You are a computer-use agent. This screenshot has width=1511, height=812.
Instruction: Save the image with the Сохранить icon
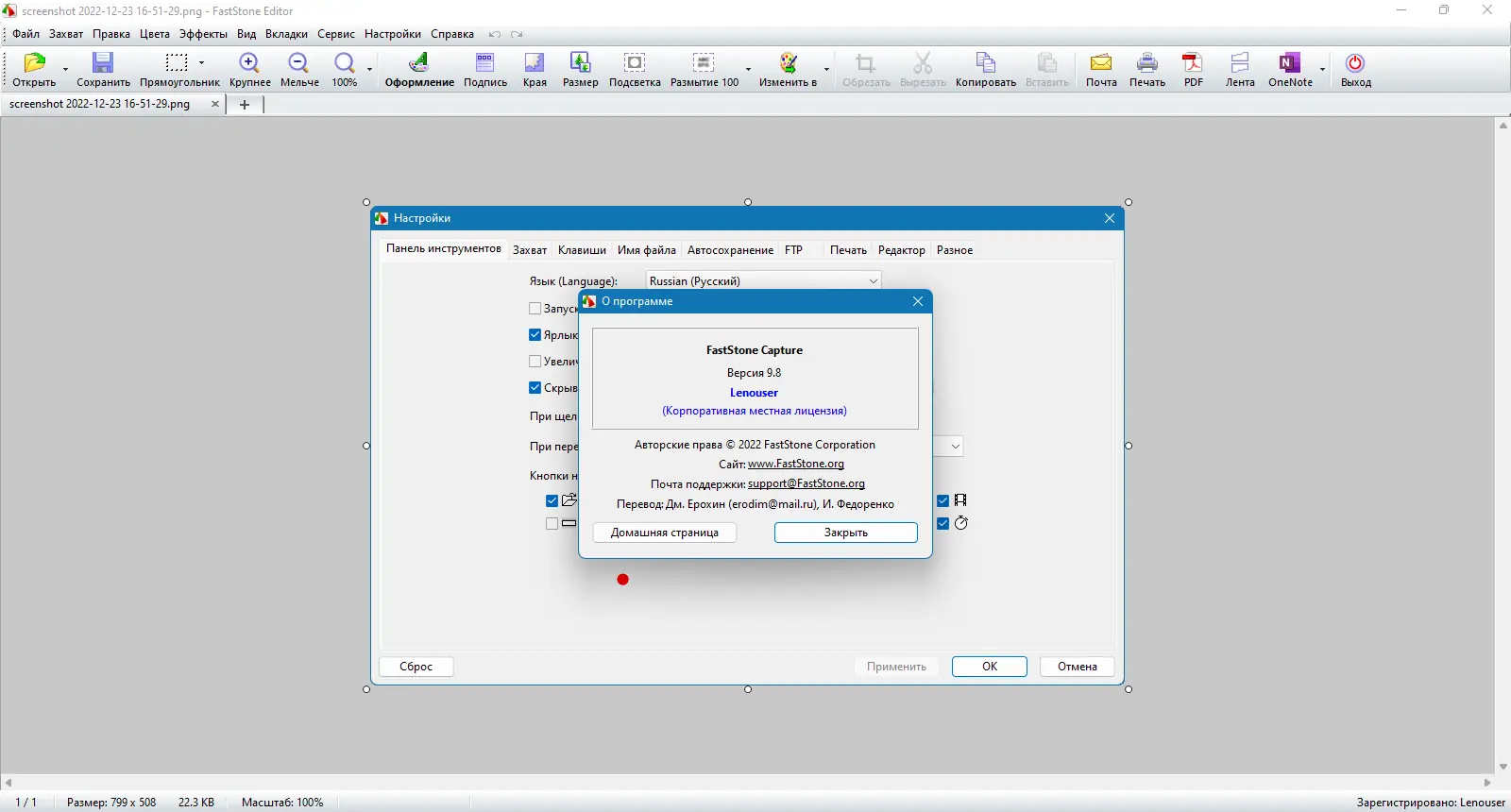click(103, 63)
